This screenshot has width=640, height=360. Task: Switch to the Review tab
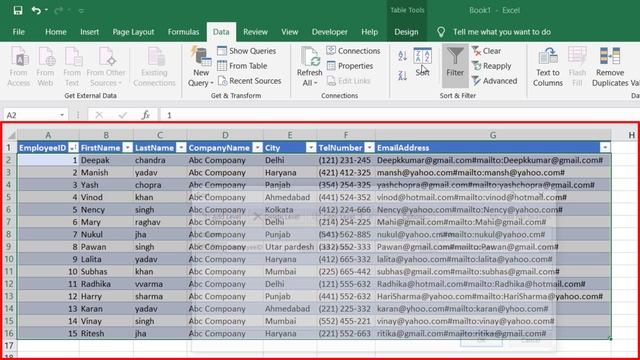(x=255, y=32)
